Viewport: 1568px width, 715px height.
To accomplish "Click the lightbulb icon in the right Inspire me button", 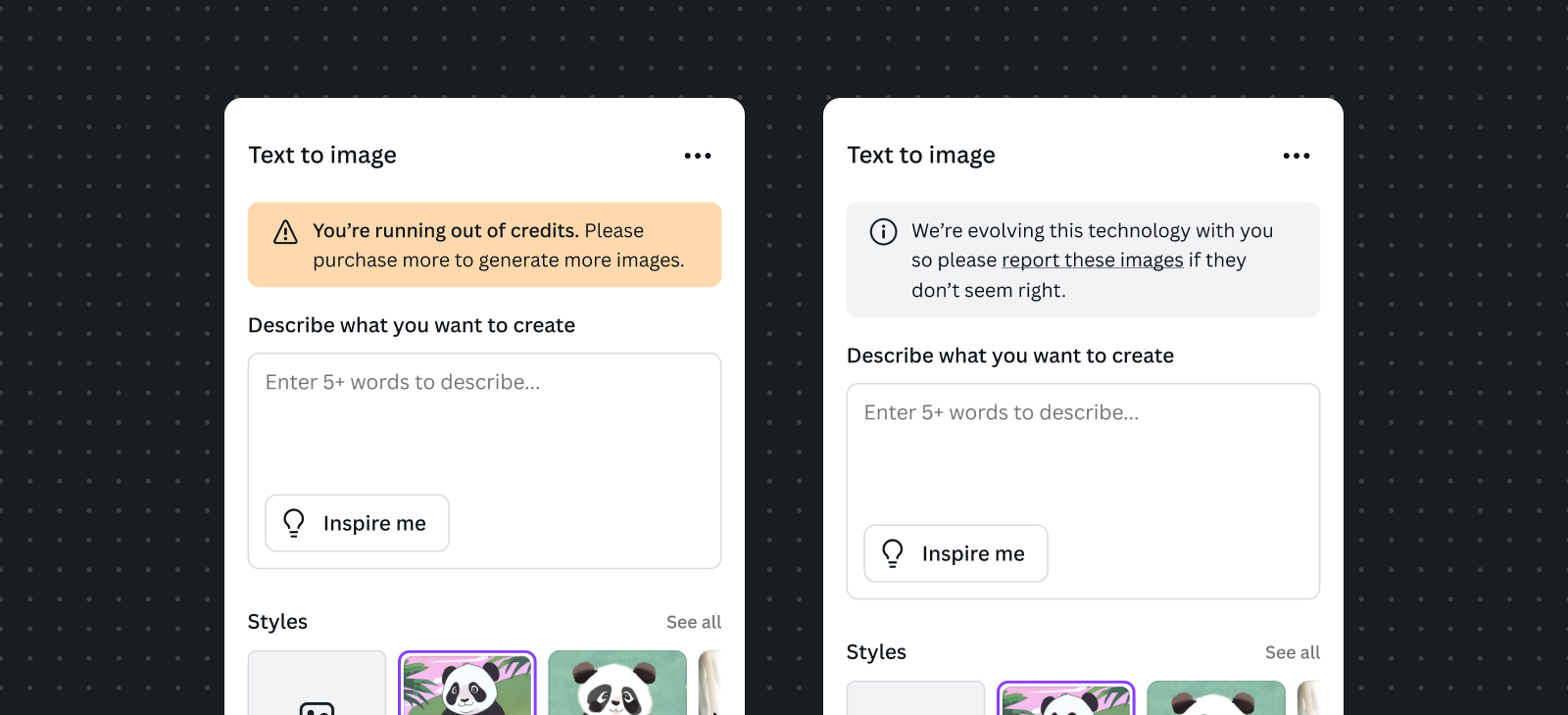I will [x=893, y=553].
